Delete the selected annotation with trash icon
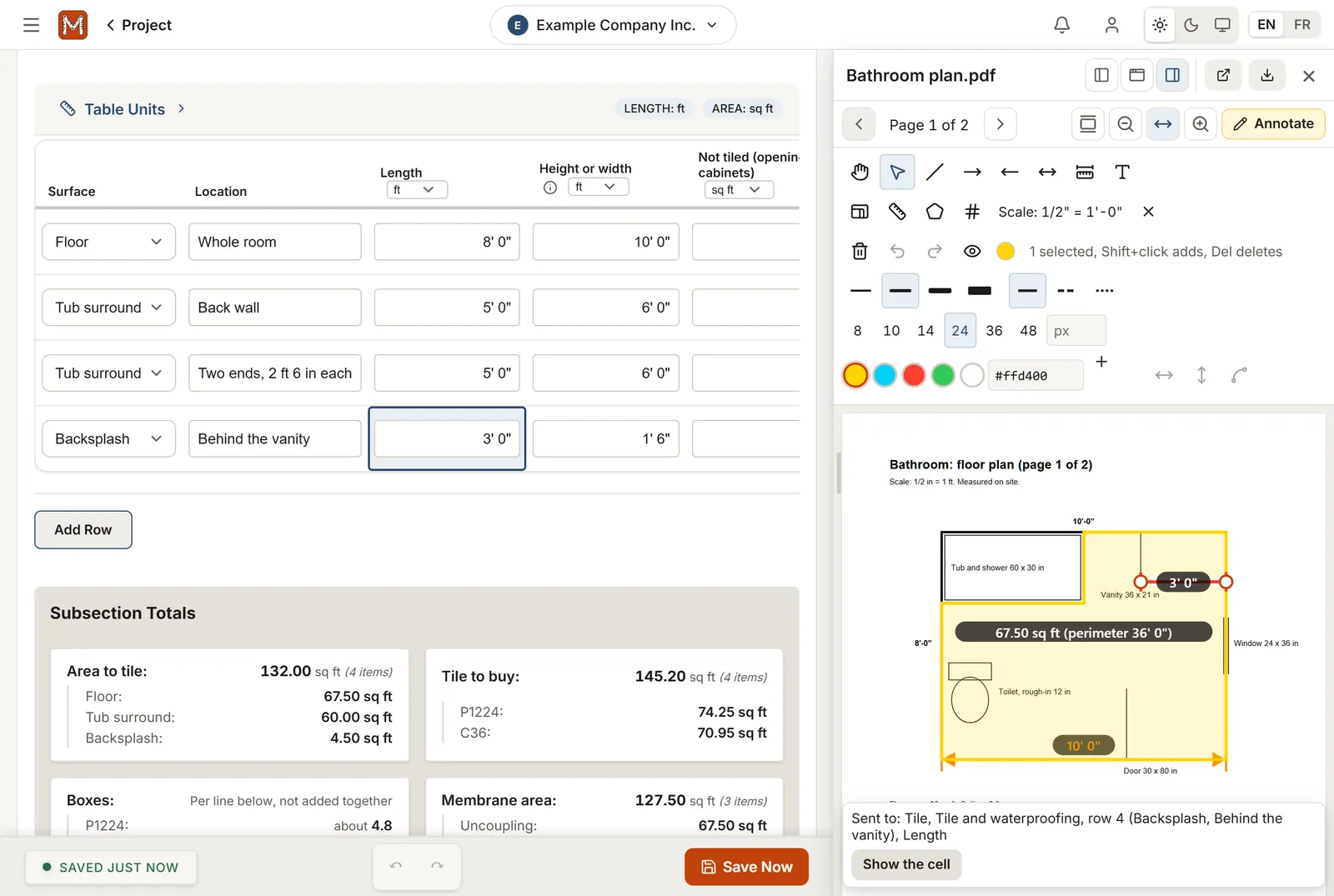Image resolution: width=1334 pixels, height=896 pixels. pos(860,251)
